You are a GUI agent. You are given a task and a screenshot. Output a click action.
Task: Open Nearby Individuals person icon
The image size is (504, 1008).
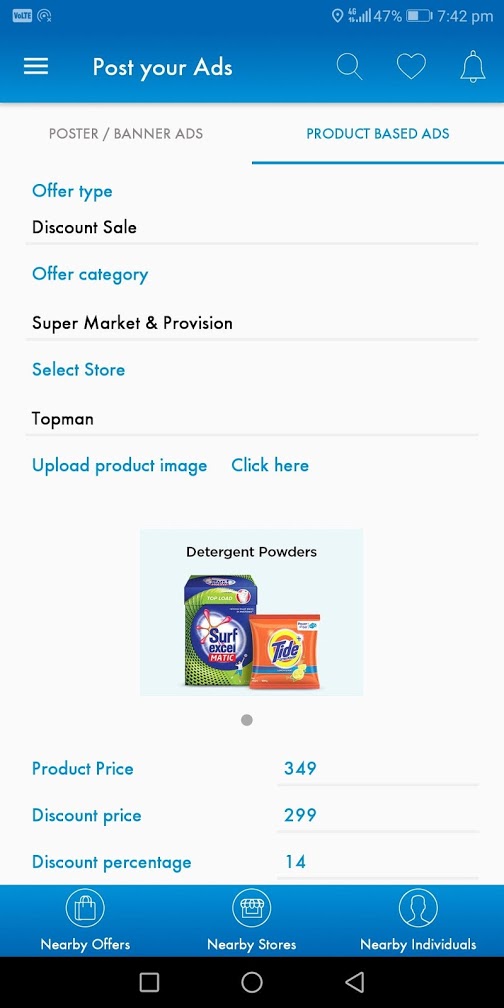click(x=418, y=909)
